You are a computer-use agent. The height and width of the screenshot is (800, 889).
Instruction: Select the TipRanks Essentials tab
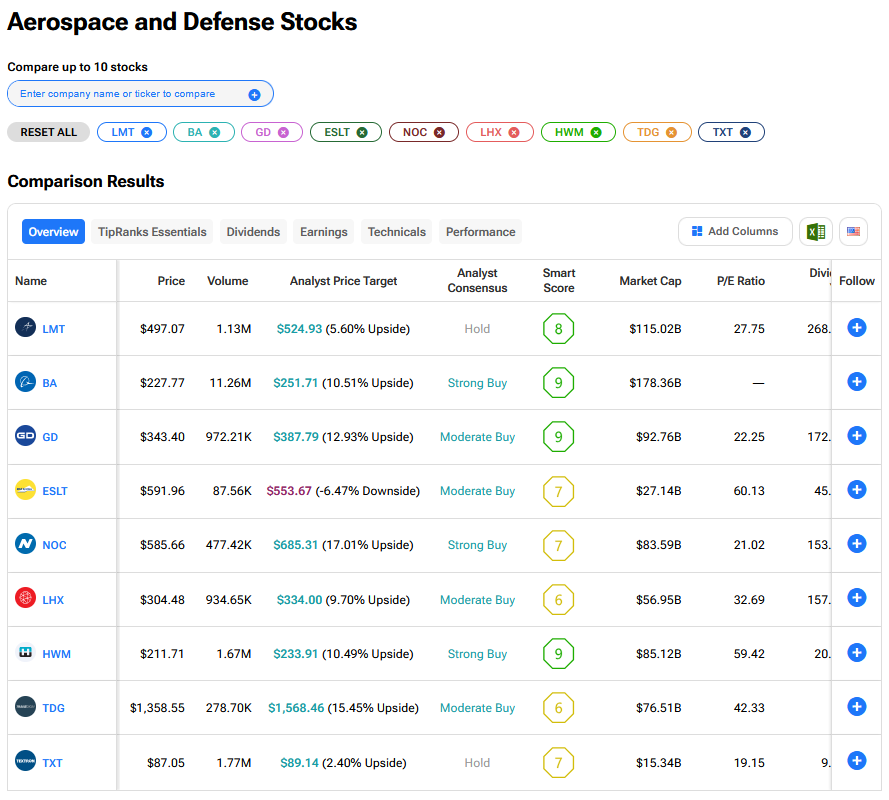(152, 232)
